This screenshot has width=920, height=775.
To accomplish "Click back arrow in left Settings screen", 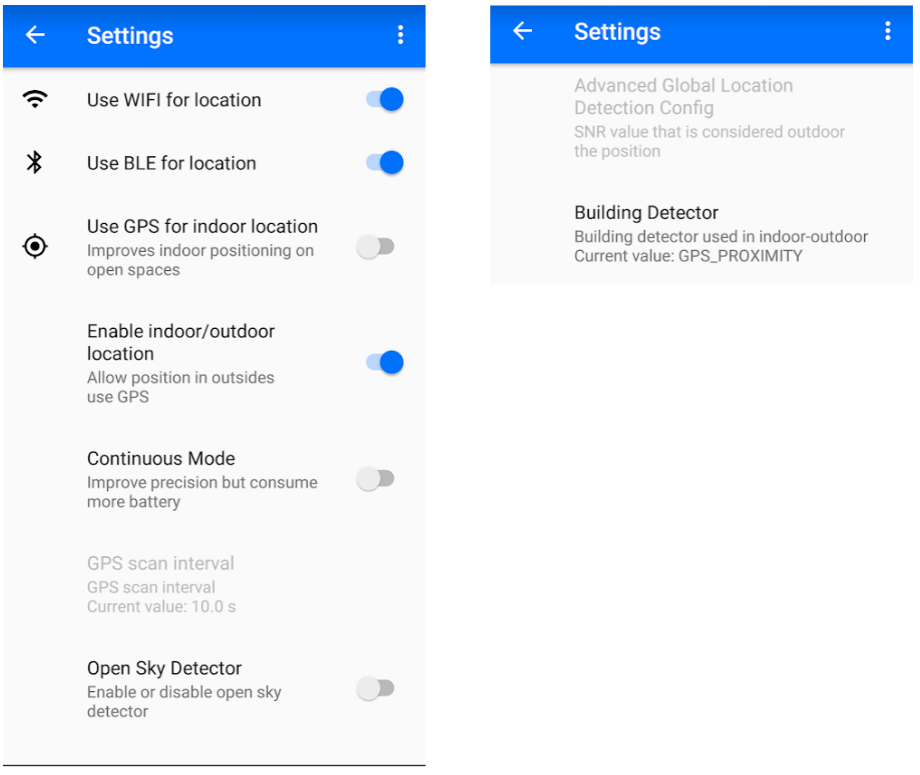I will click(35, 35).
